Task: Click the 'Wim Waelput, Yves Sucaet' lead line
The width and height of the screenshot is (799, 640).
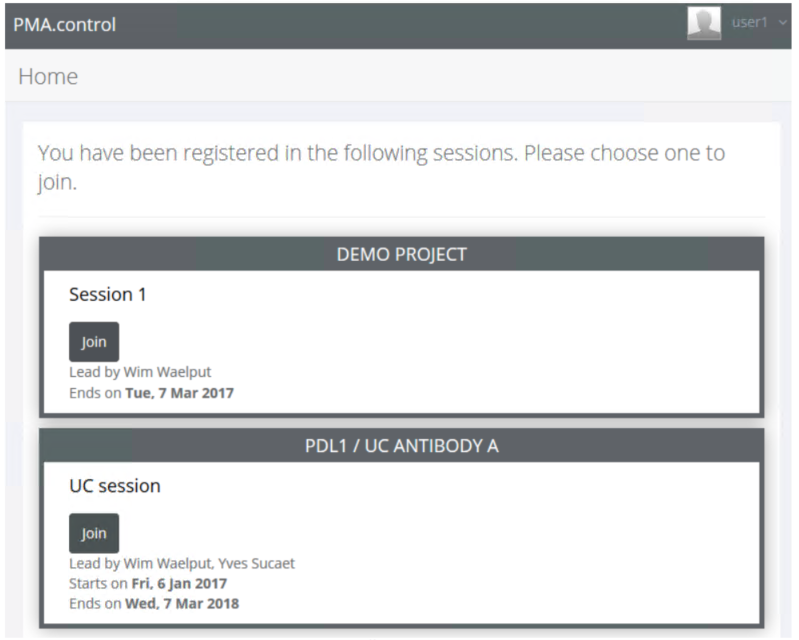Action: pos(182,563)
